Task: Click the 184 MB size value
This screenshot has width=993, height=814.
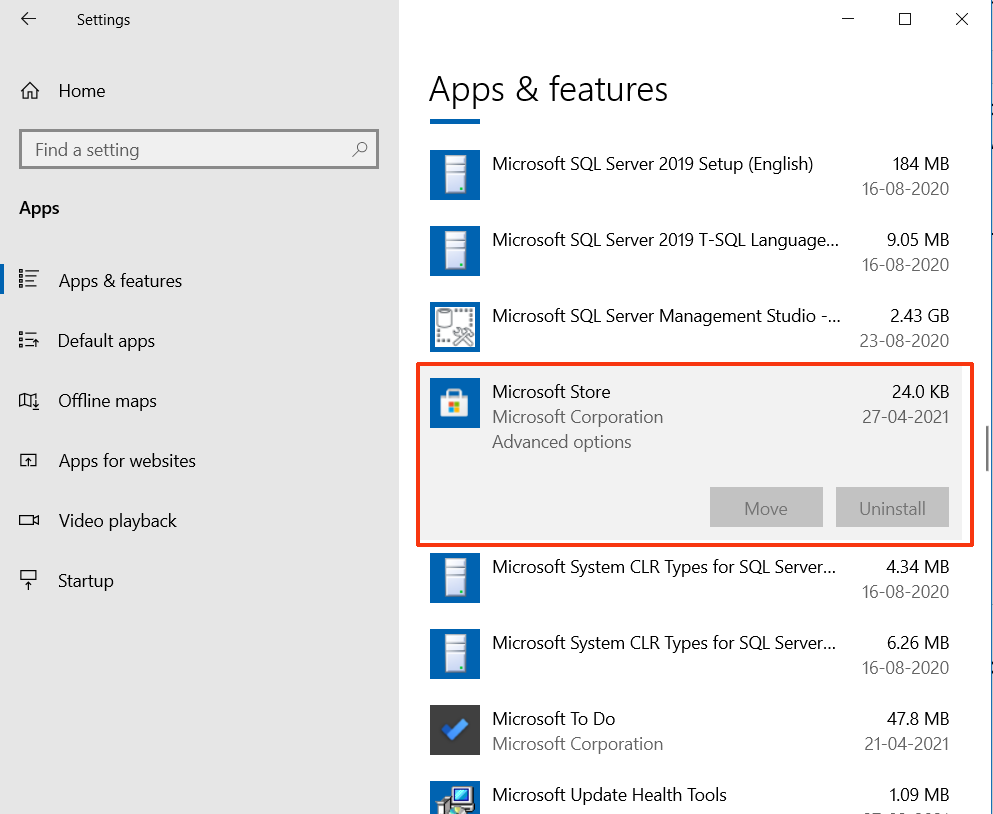Action: pyautogui.click(x=921, y=163)
